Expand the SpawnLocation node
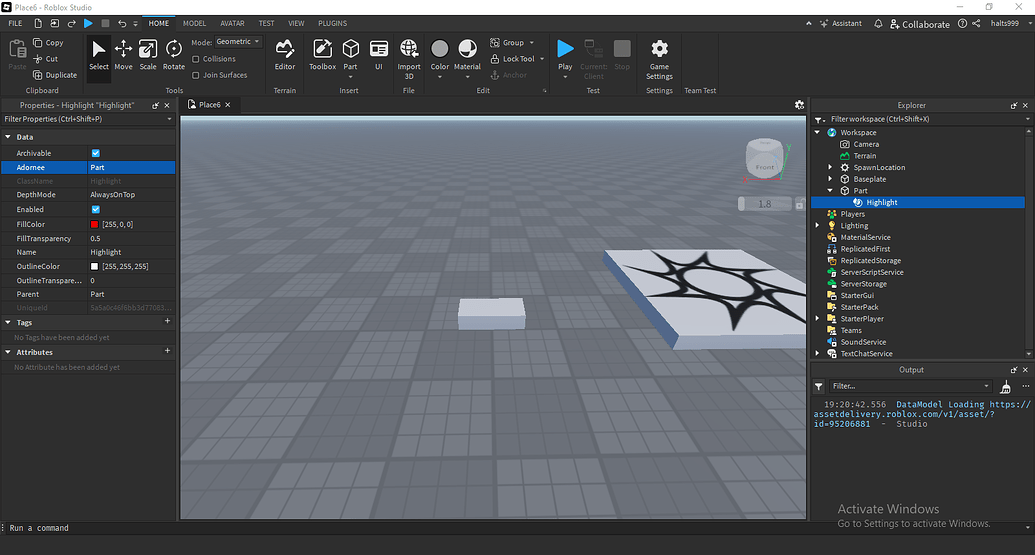This screenshot has width=1035, height=555. 830,168
